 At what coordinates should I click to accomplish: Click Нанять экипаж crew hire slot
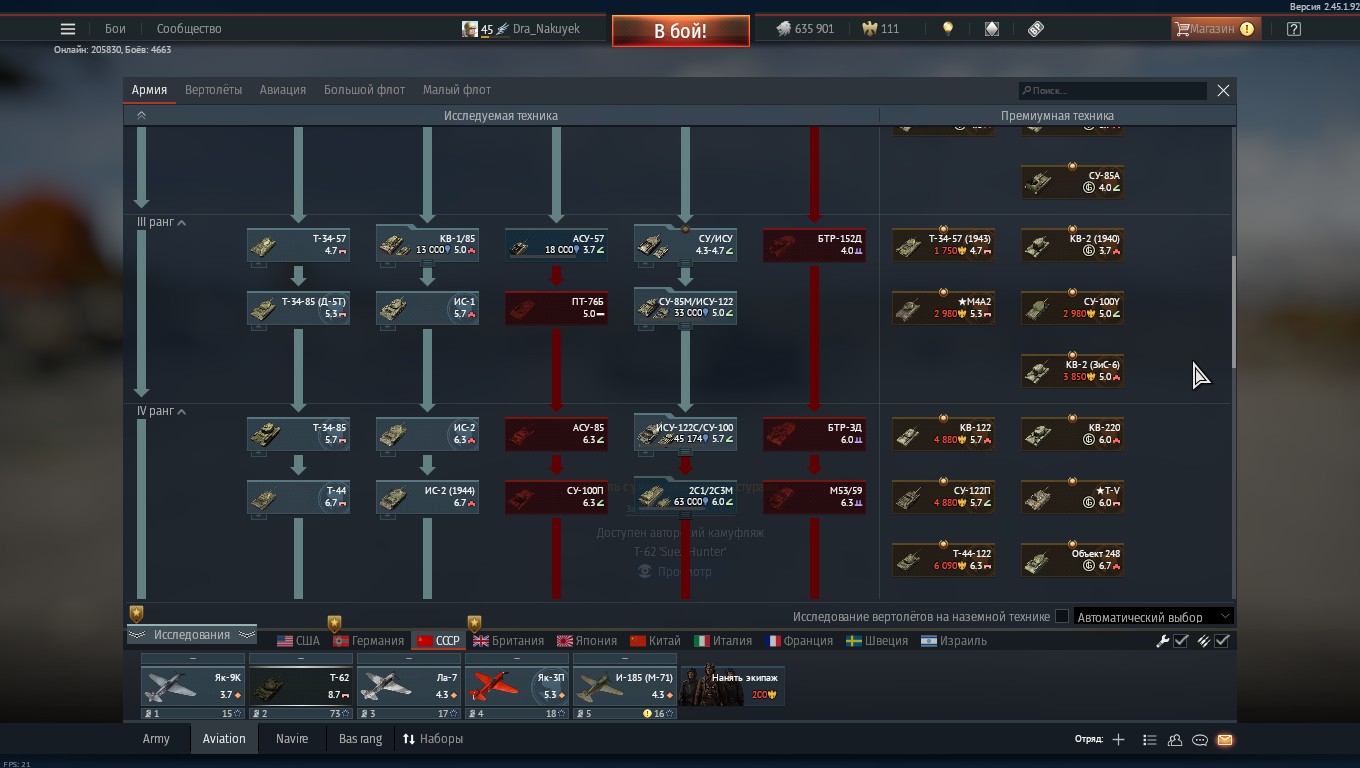[x=732, y=686]
